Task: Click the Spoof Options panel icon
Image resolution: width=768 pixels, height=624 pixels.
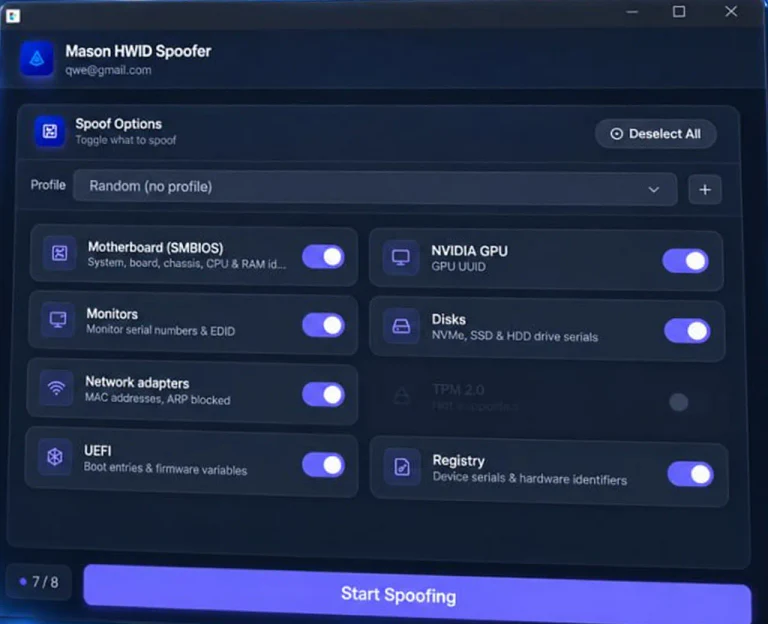Action: [x=49, y=131]
